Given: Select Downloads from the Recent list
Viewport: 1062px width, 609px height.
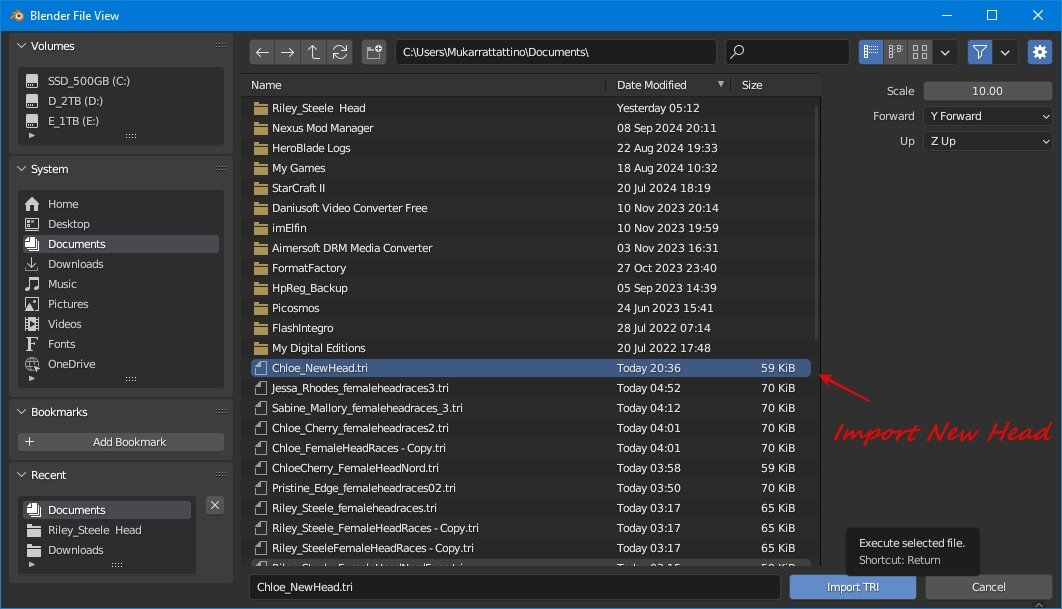Looking at the screenshot, I should point(77,549).
